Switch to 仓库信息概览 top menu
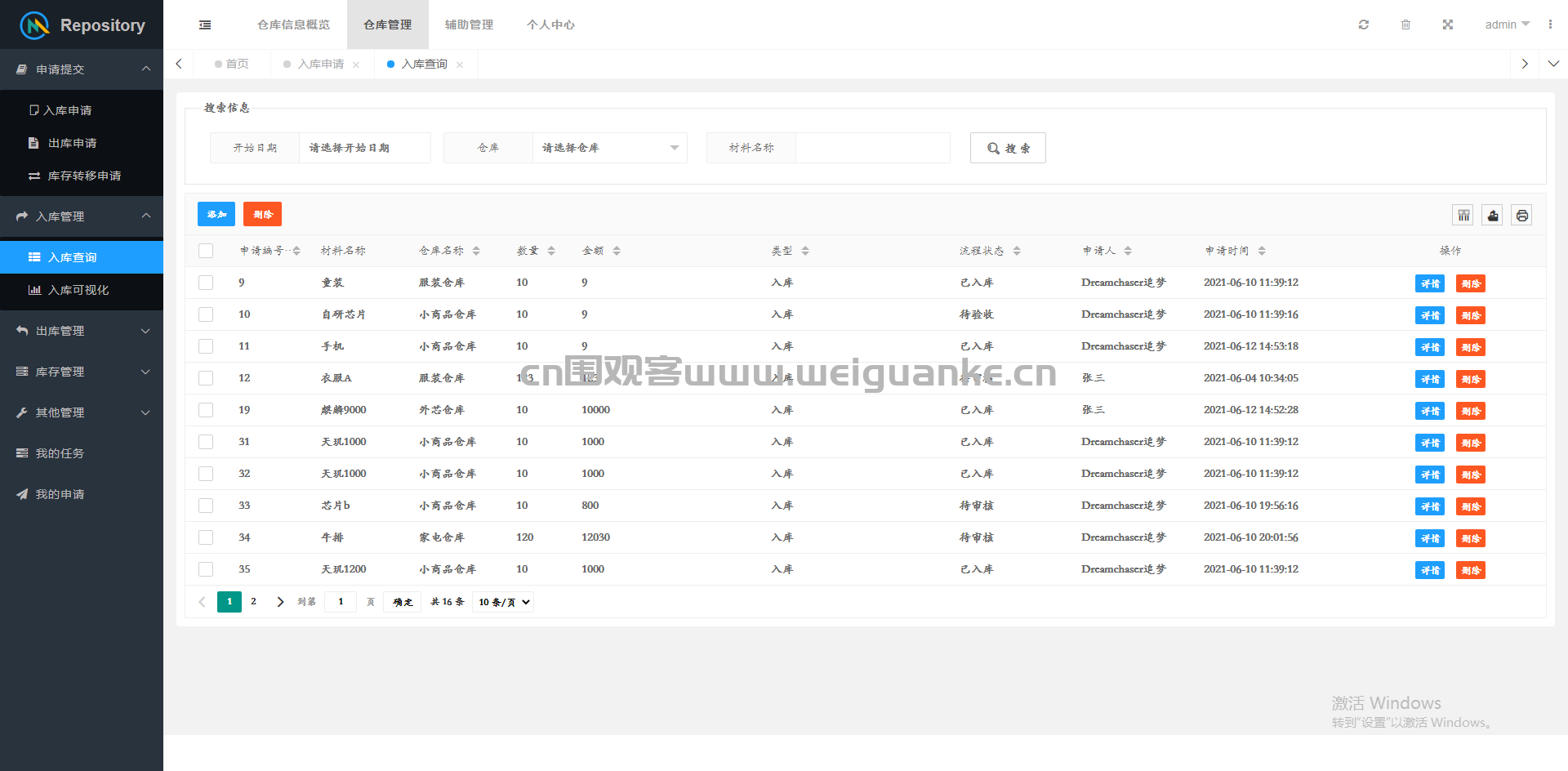 tap(293, 25)
